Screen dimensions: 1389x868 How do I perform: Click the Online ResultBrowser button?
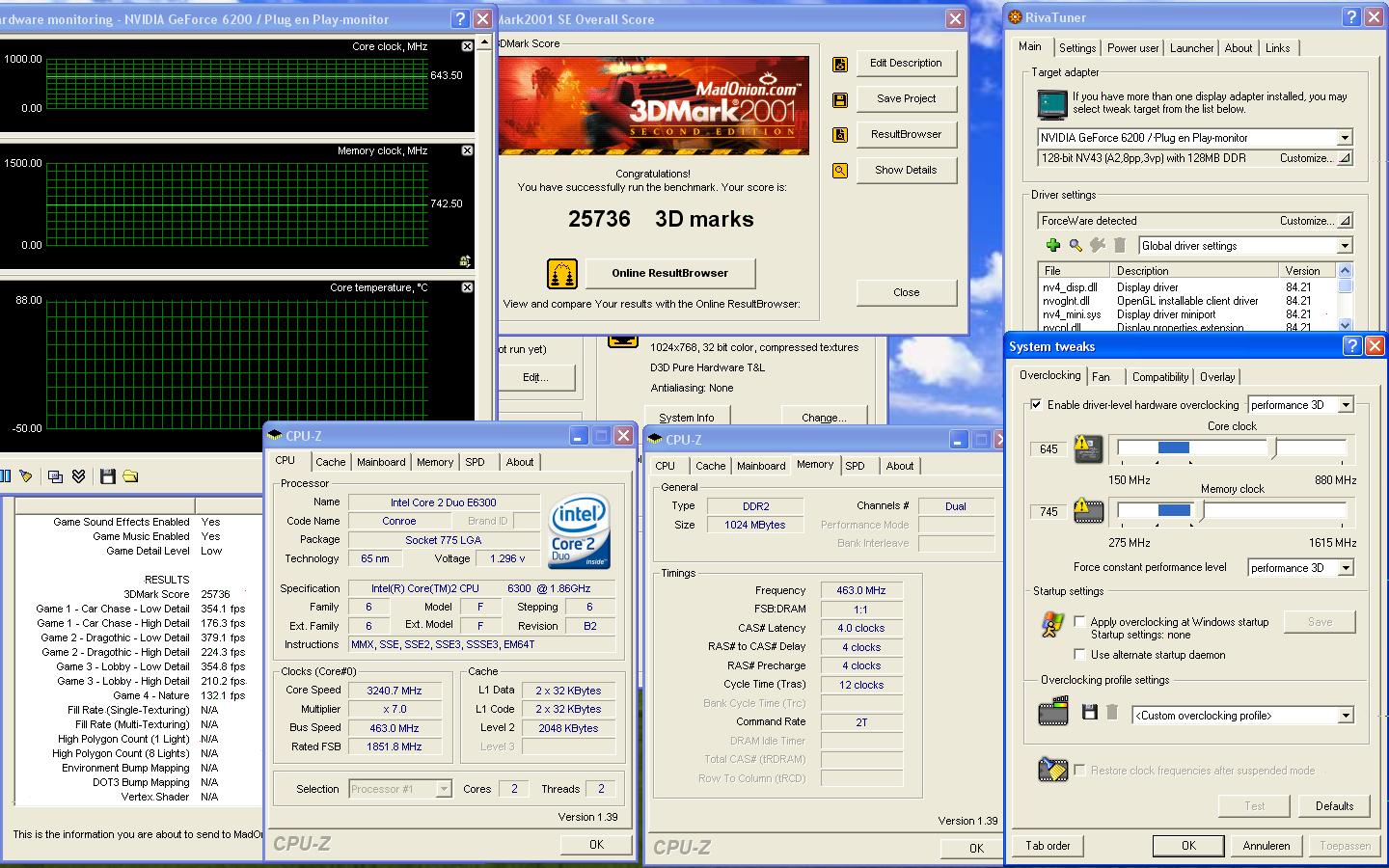(669, 273)
